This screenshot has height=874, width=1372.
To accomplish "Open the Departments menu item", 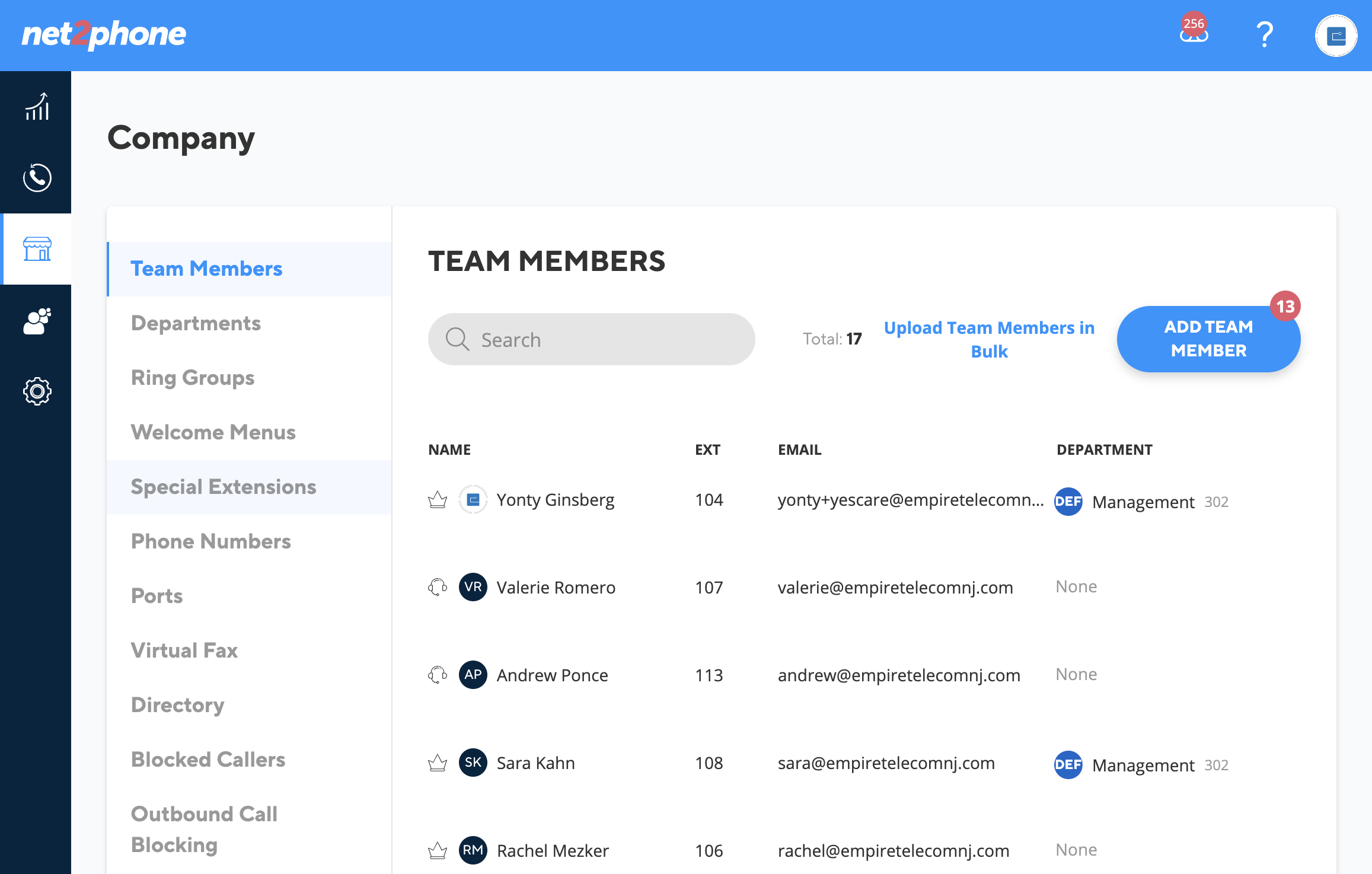I will [196, 323].
